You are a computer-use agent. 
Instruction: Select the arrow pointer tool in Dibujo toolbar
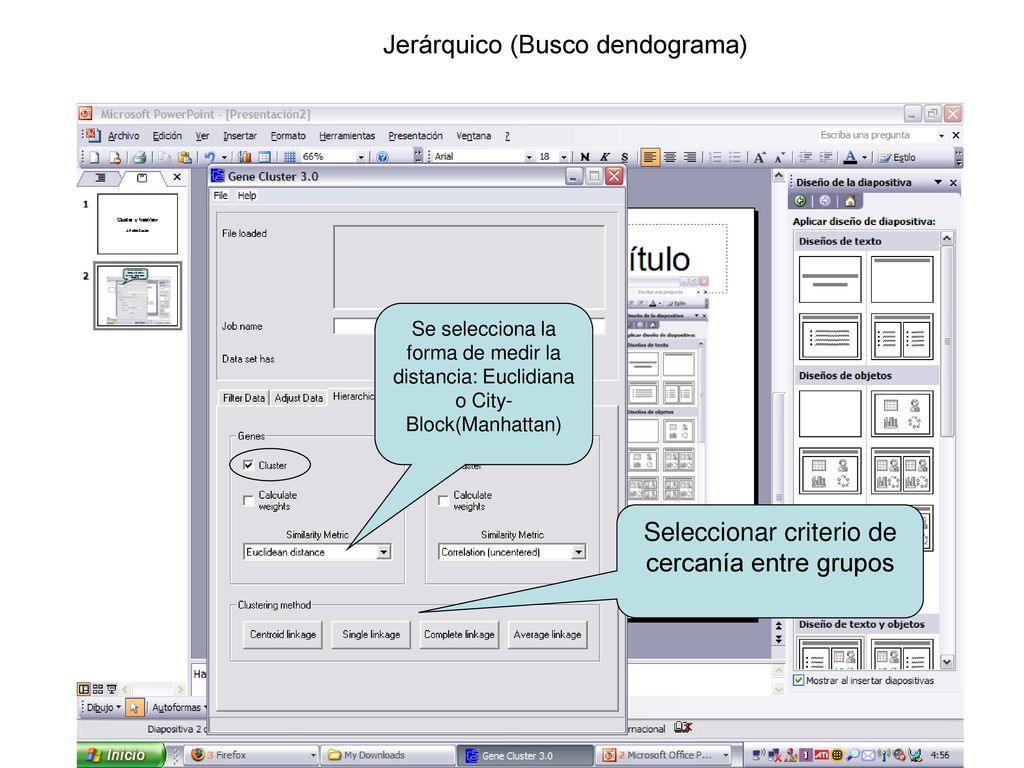point(134,707)
